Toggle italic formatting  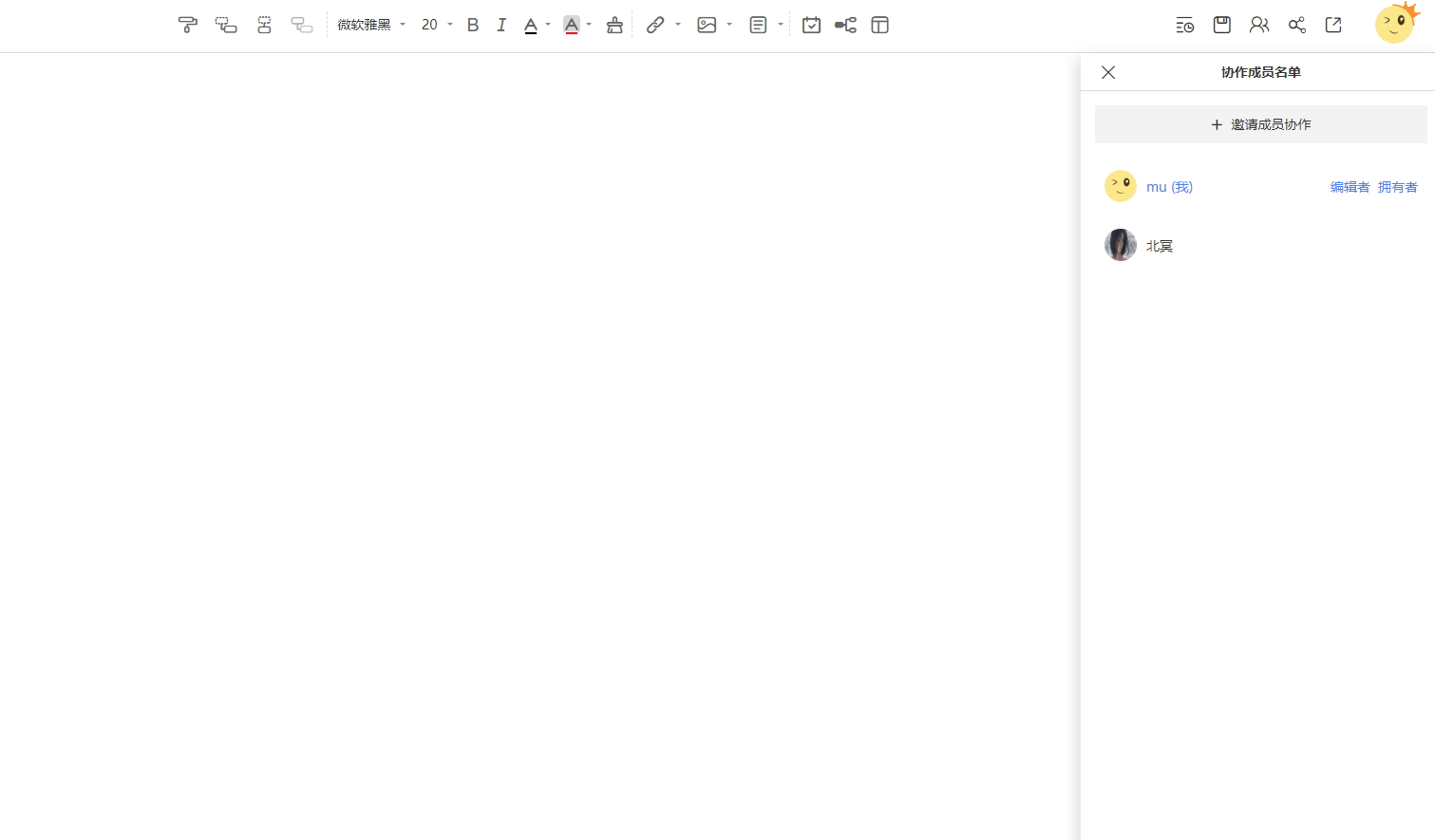tap(501, 26)
